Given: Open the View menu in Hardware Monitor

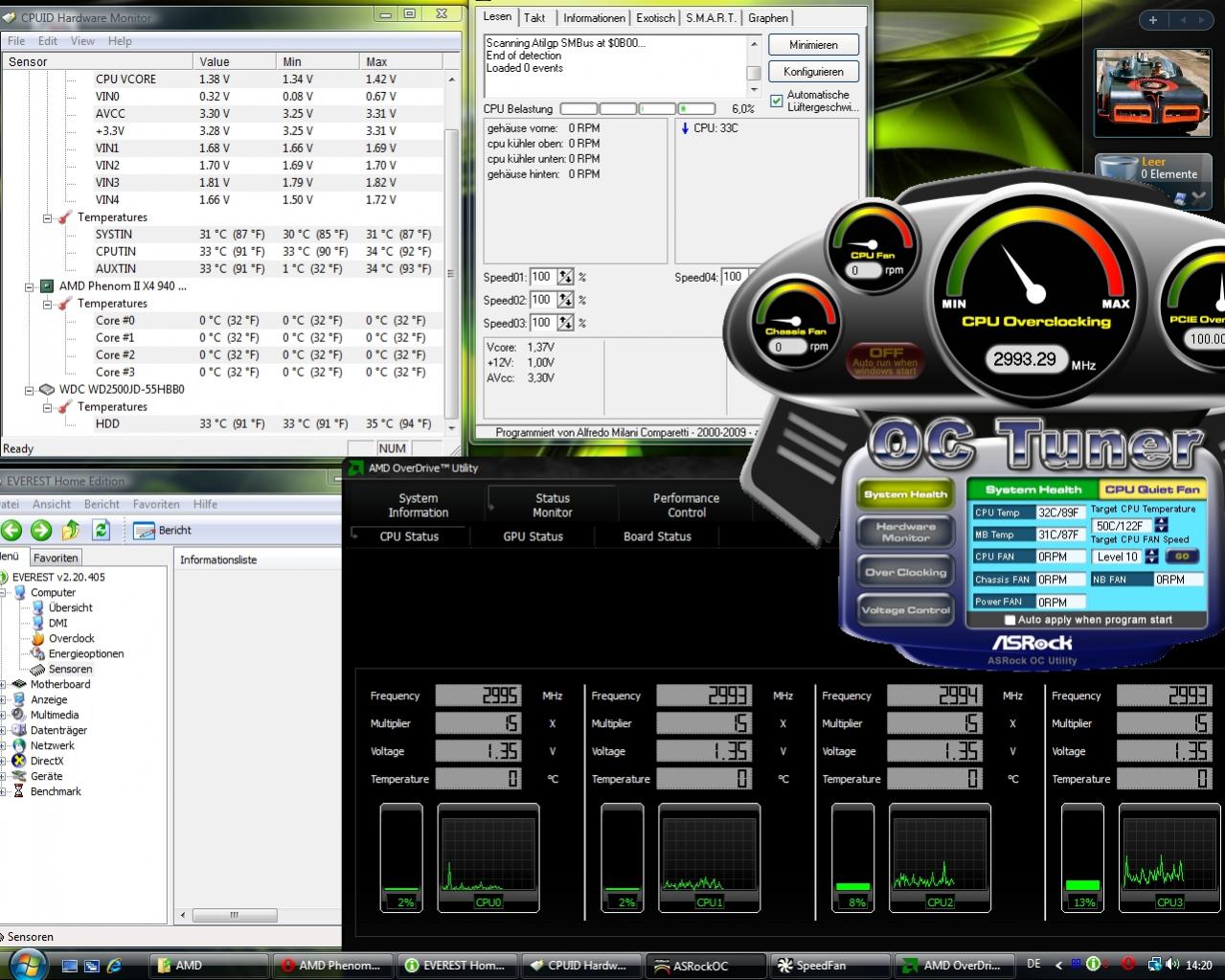Looking at the screenshot, I should point(82,41).
